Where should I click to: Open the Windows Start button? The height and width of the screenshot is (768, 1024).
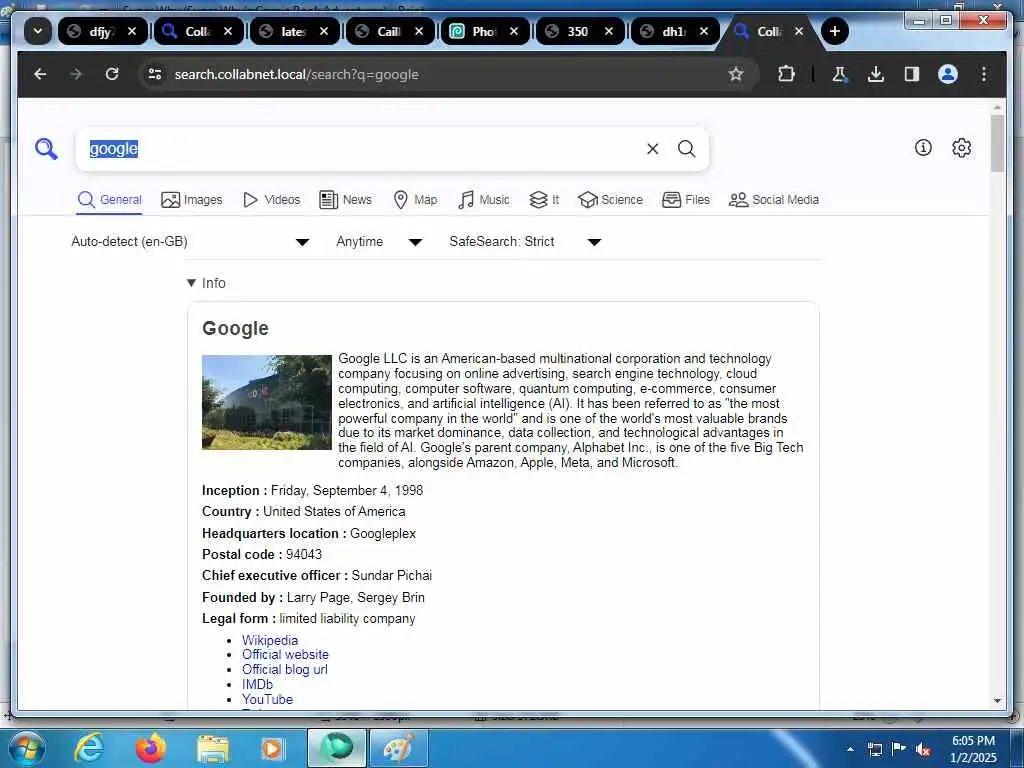[27, 749]
